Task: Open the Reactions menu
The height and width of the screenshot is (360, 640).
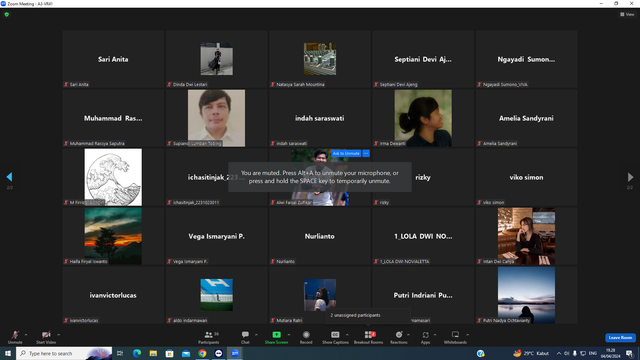Action: [399, 337]
